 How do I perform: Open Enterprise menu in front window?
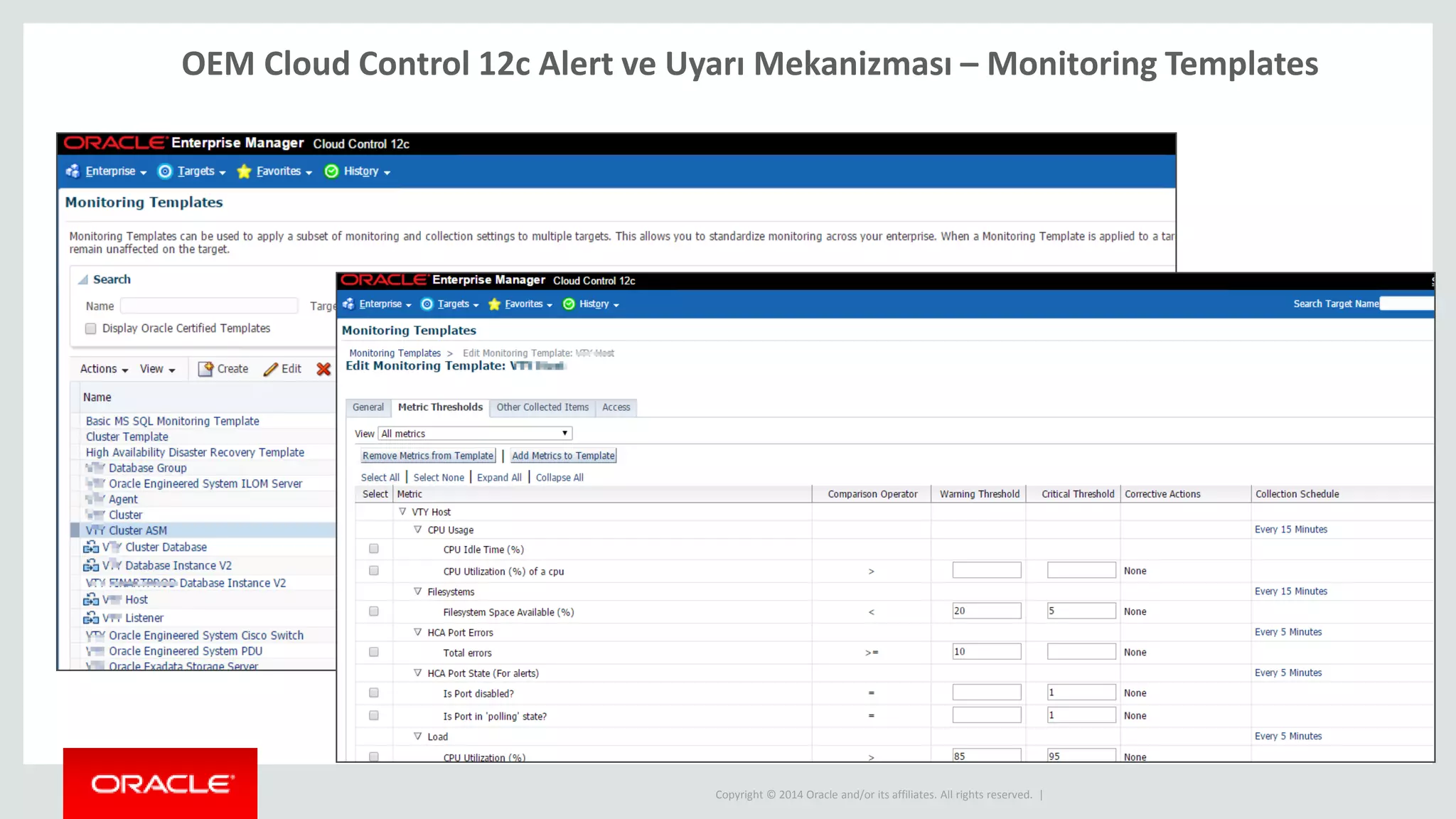pos(385,304)
